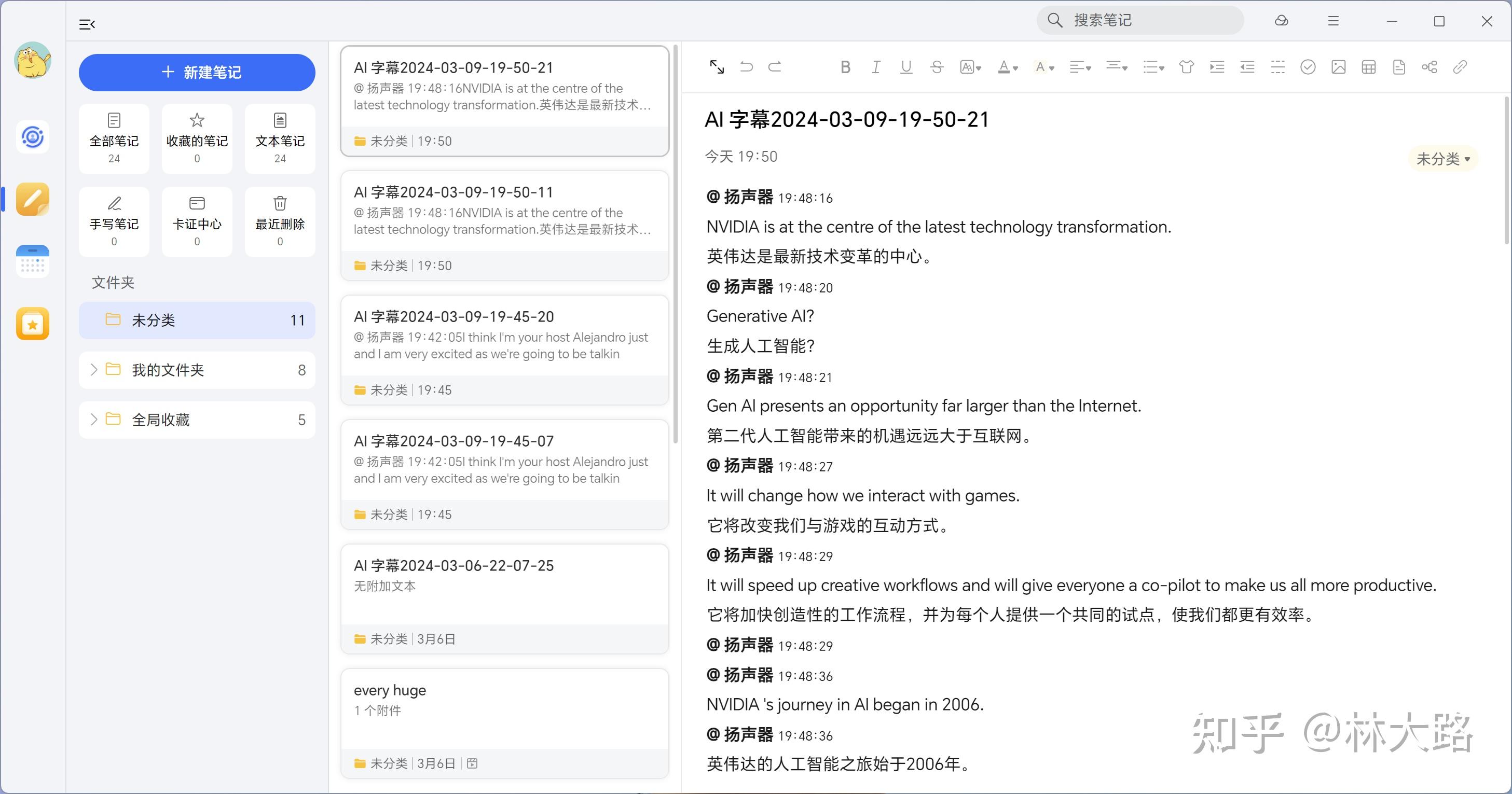
Task: Insert a to-do checkbox item
Action: click(x=1308, y=67)
